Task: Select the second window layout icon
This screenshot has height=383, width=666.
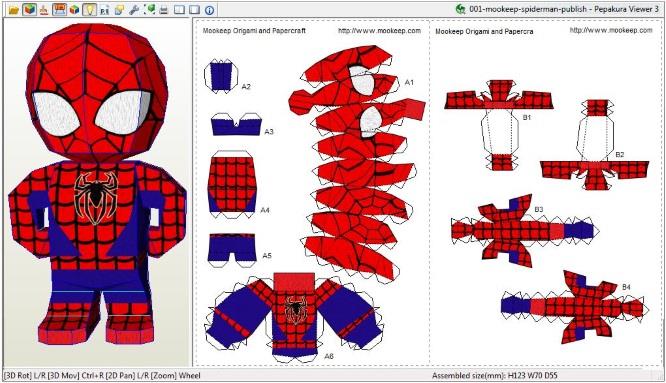Action: click(194, 9)
